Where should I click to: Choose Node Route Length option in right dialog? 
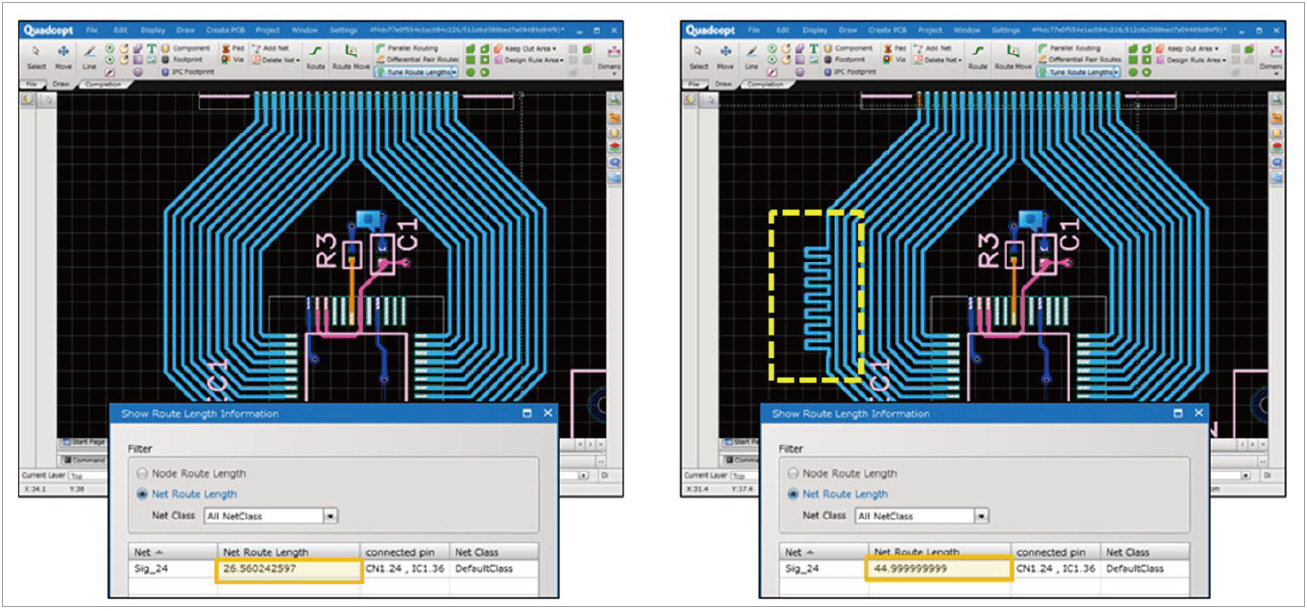point(794,474)
